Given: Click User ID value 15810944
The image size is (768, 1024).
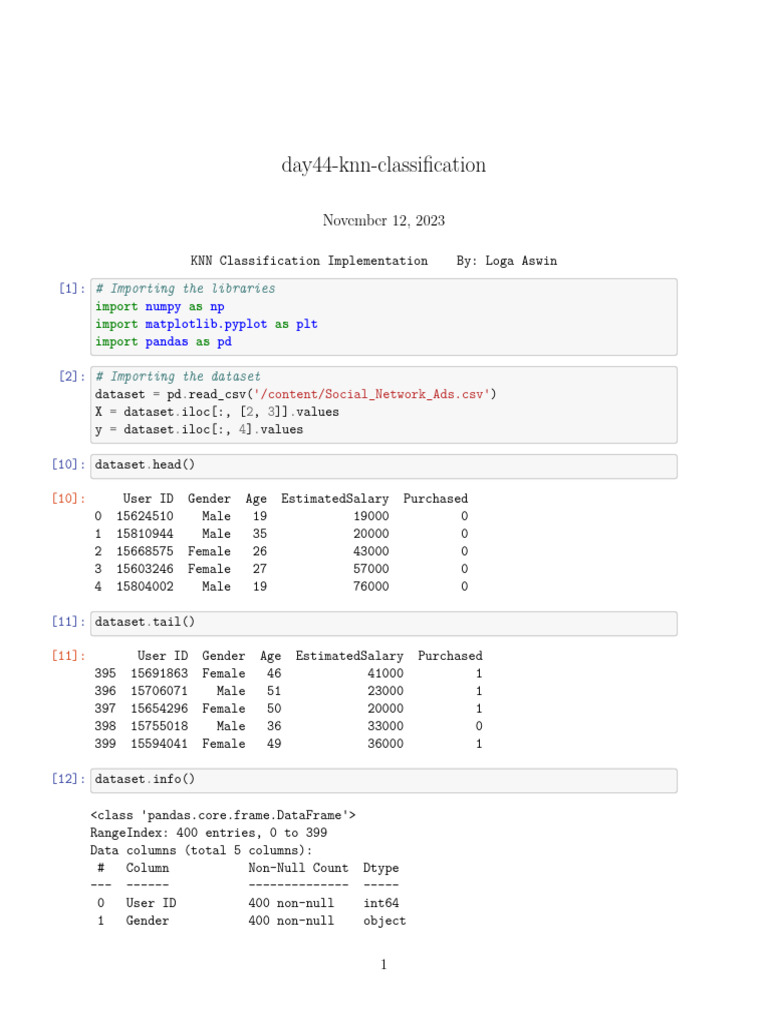Looking at the screenshot, I should point(145,534).
